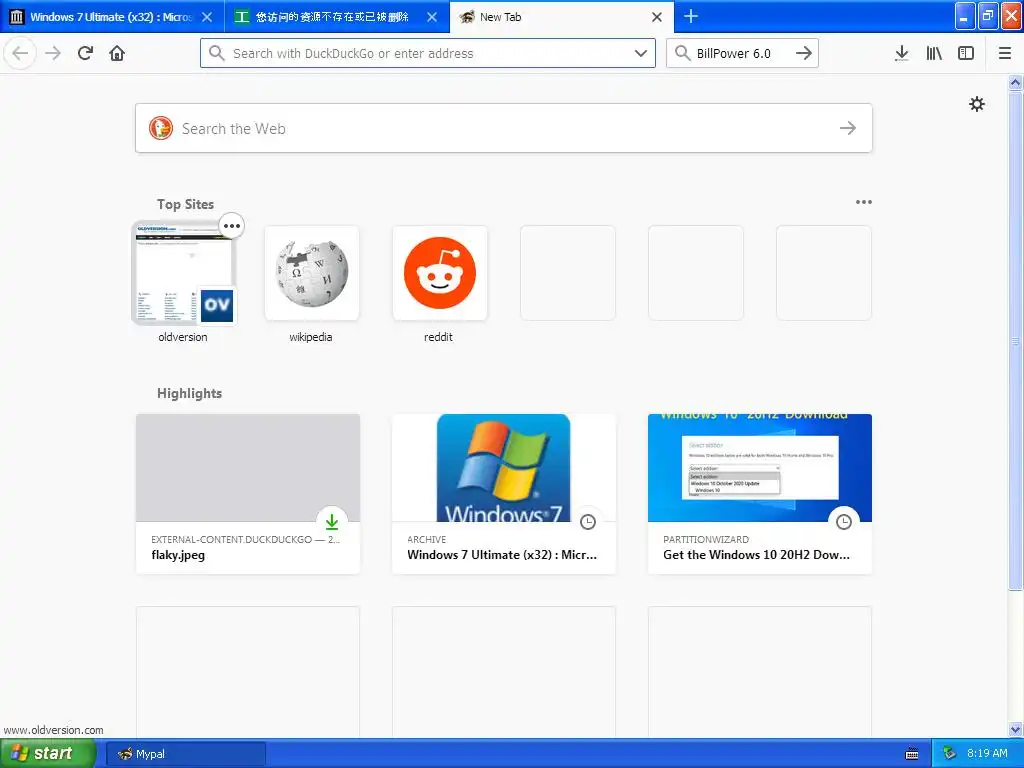Click the vertical scrollbar thumb
Image resolution: width=1024 pixels, height=768 pixels.
(x=1016, y=340)
